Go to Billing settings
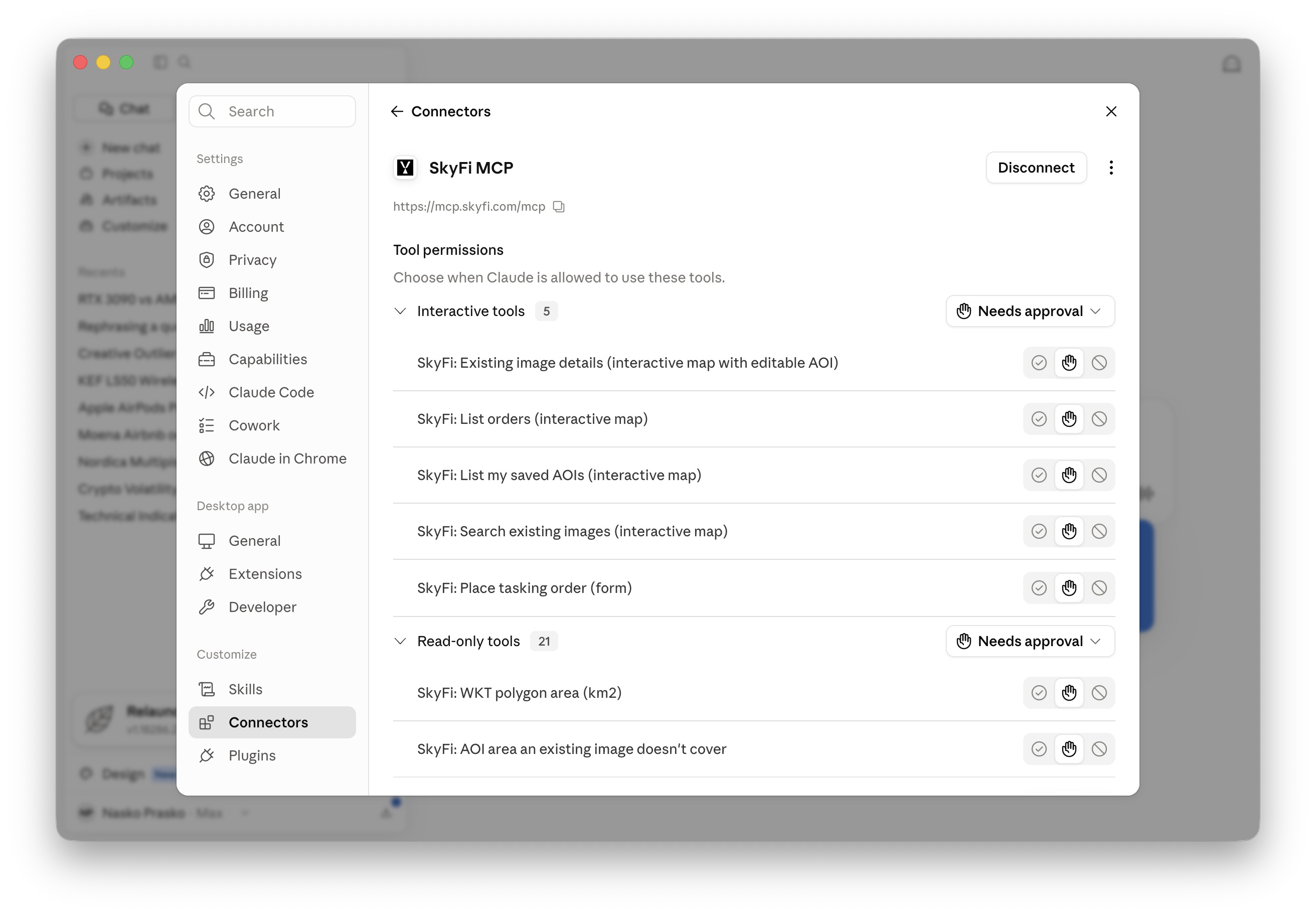Image resolution: width=1316 pixels, height=915 pixels. 272,293
